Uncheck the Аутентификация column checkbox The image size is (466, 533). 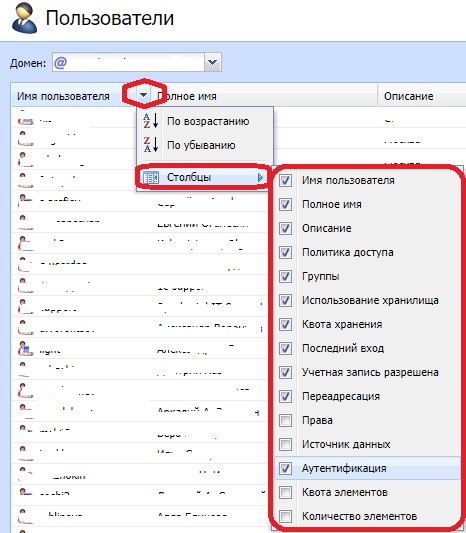[x=285, y=468]
